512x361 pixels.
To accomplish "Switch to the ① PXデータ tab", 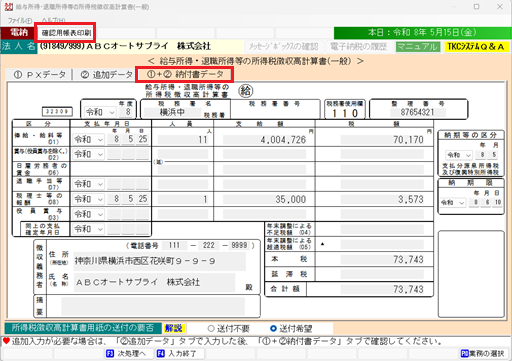I will (39, 75).
